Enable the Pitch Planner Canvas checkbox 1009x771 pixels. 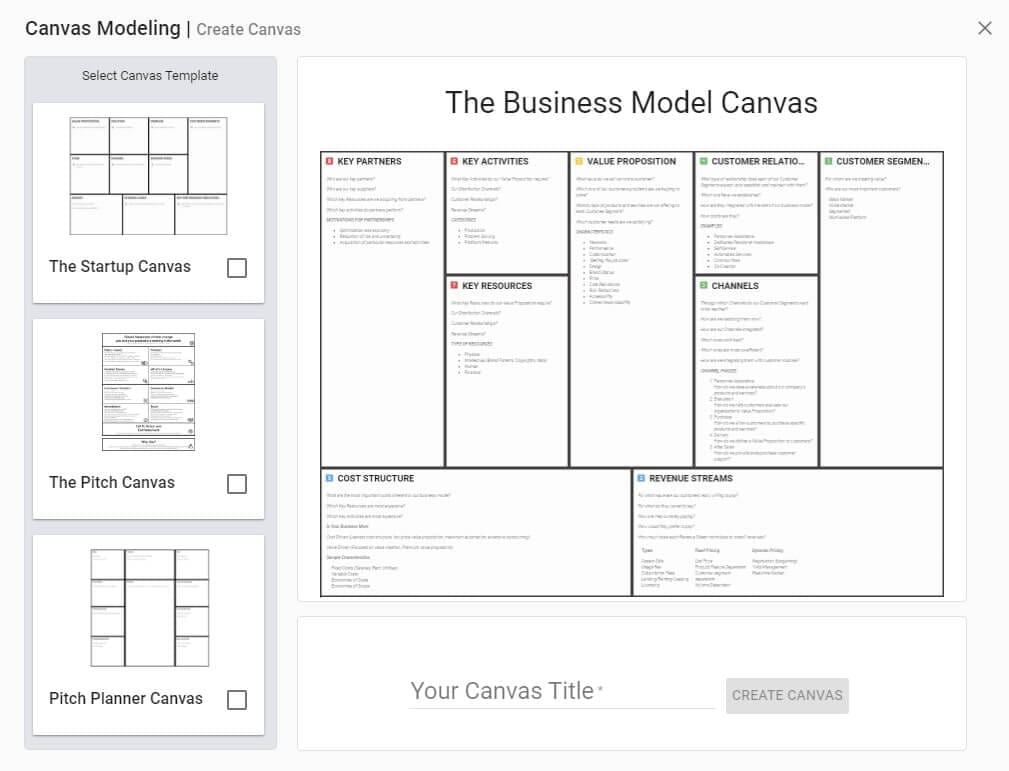237,700
